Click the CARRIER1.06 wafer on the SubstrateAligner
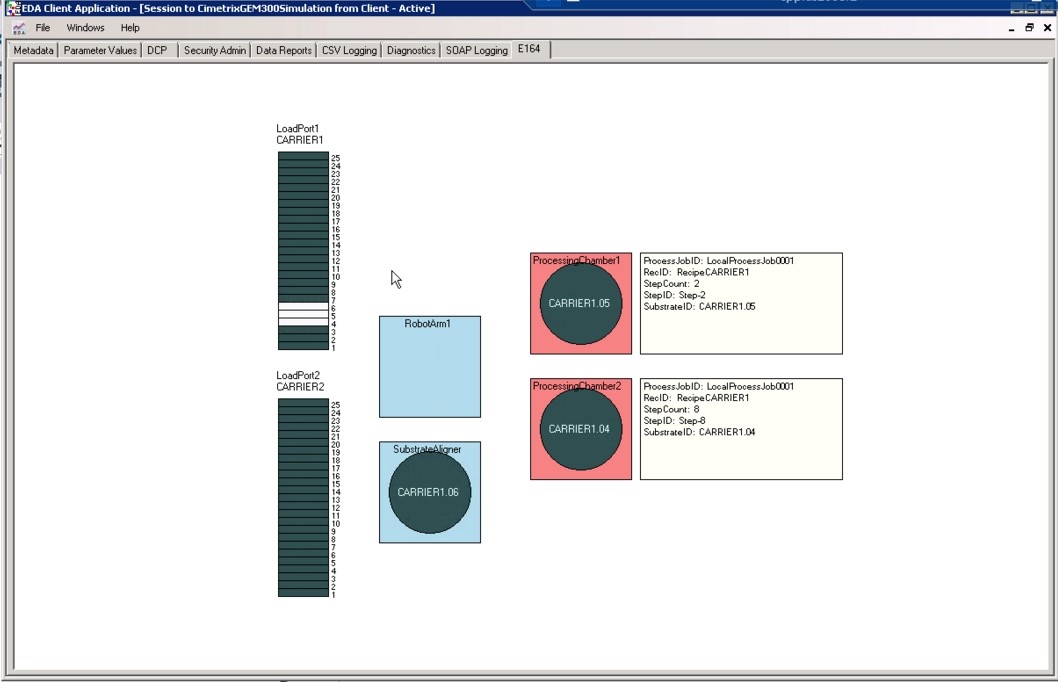Image resolution: width=1058 pixels, height=682 pixels. click(429, 492)
